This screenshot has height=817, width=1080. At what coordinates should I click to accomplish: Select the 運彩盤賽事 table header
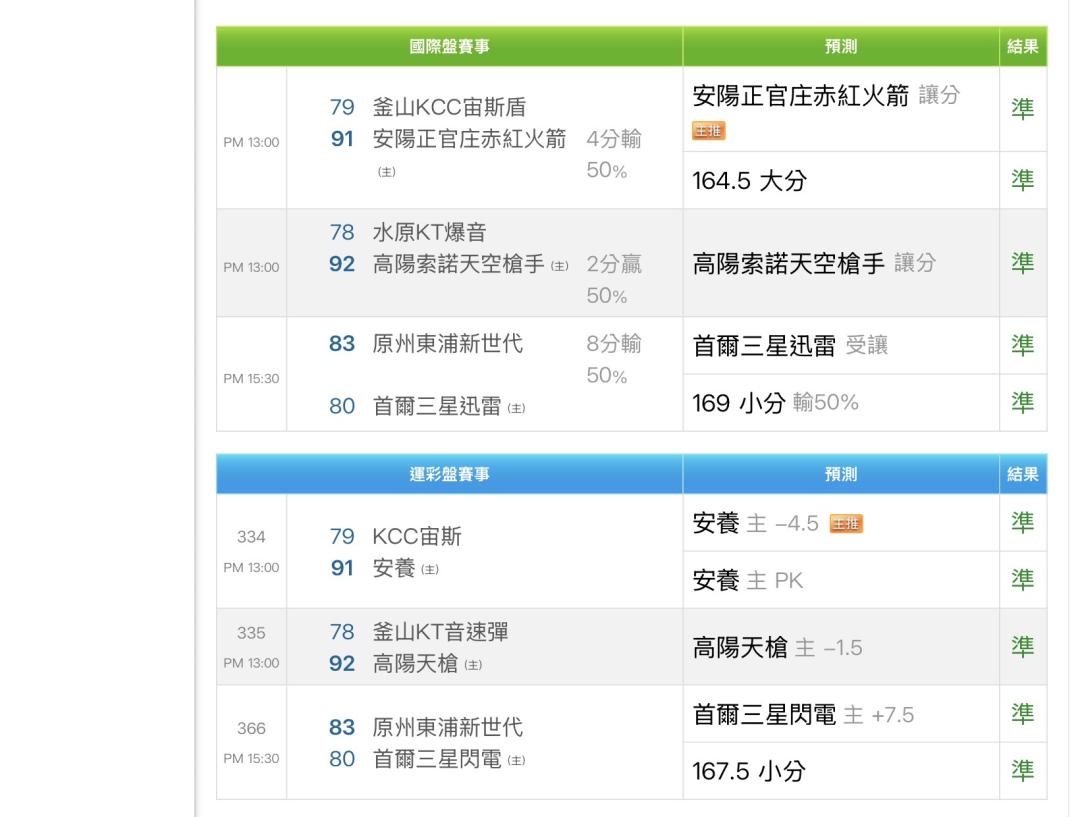coord(450,475)
